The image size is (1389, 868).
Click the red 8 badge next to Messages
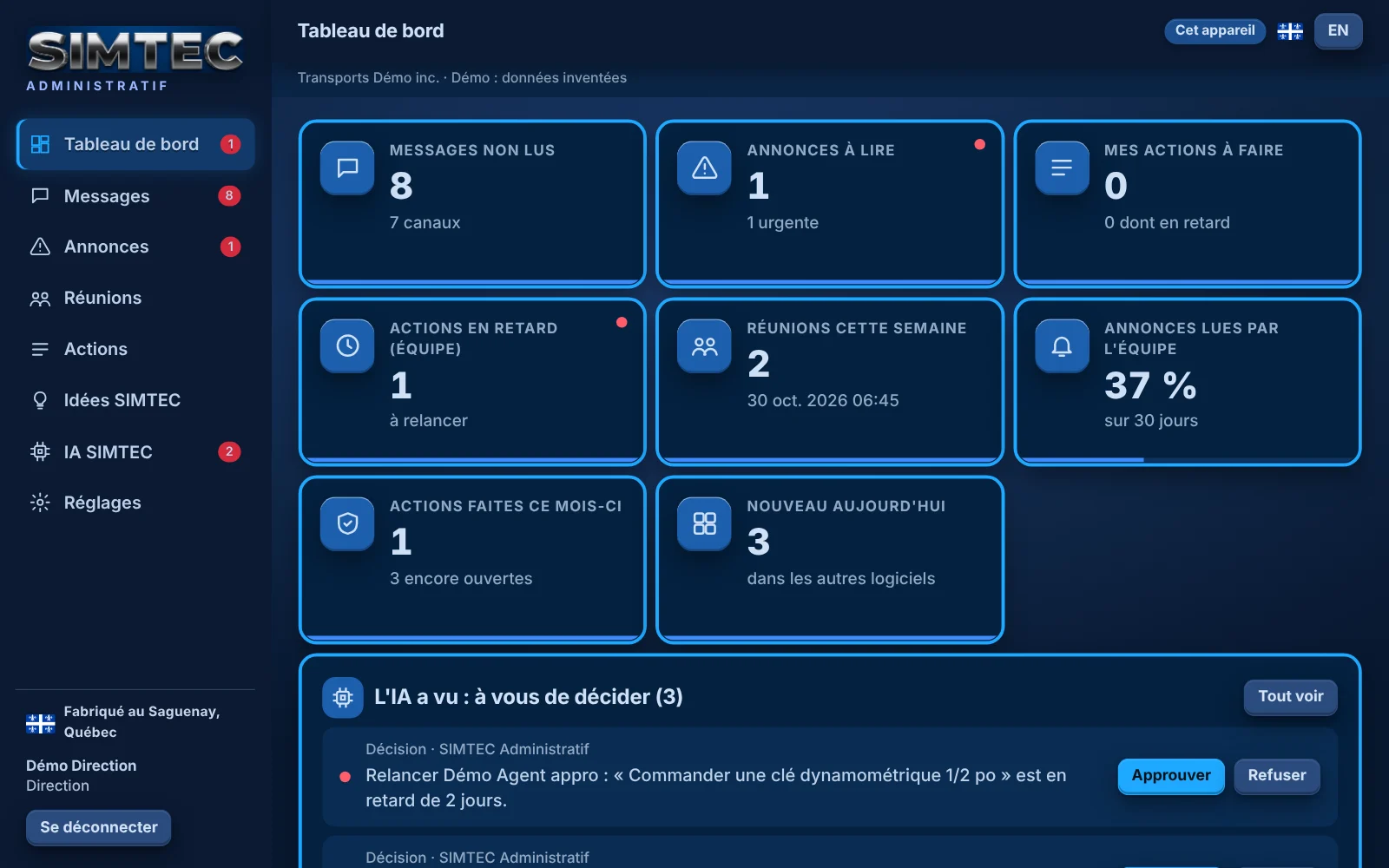229,196
